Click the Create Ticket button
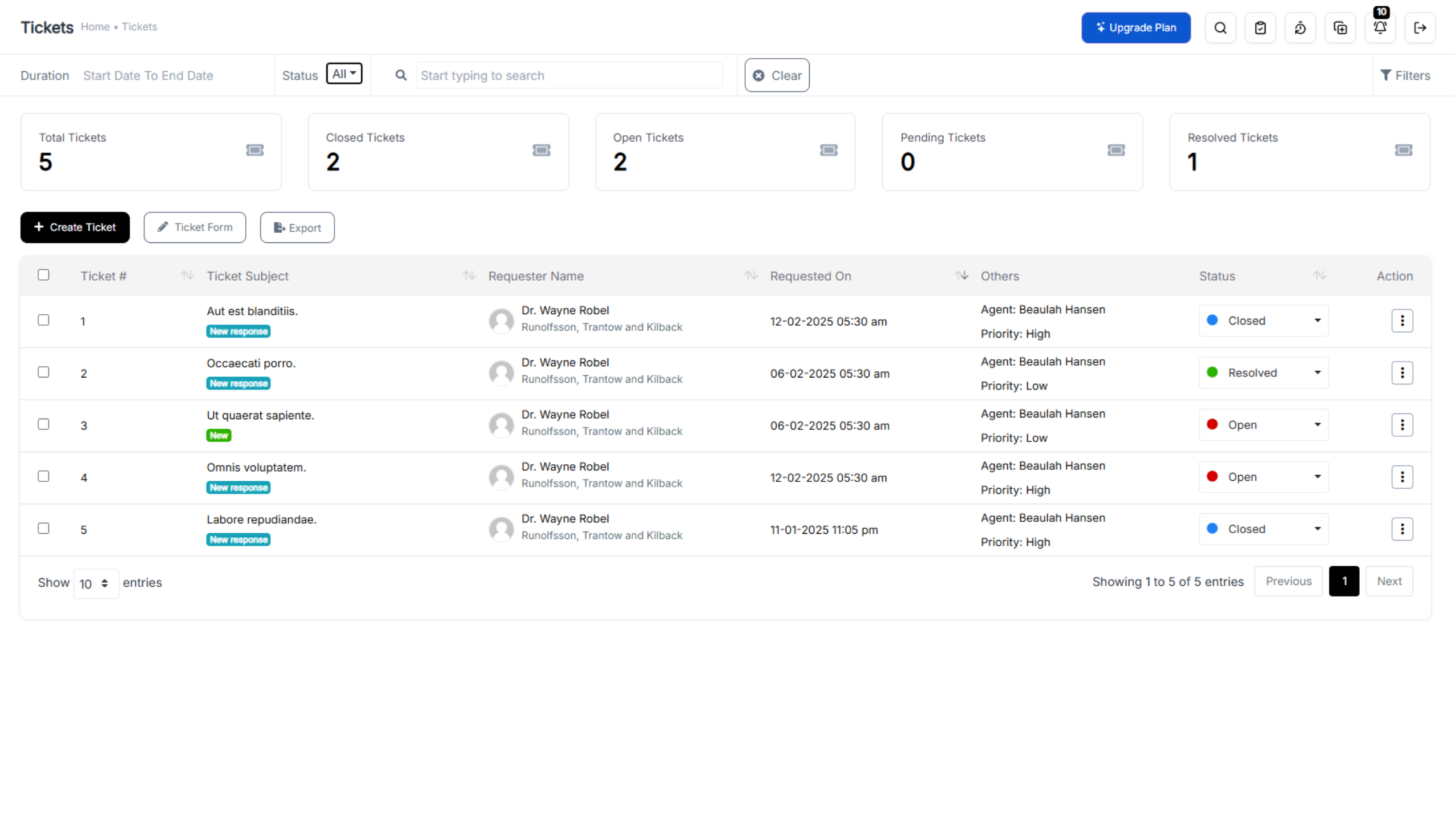Image resolution: width=1455 pixels, height=840 pixels. (75, 228)
